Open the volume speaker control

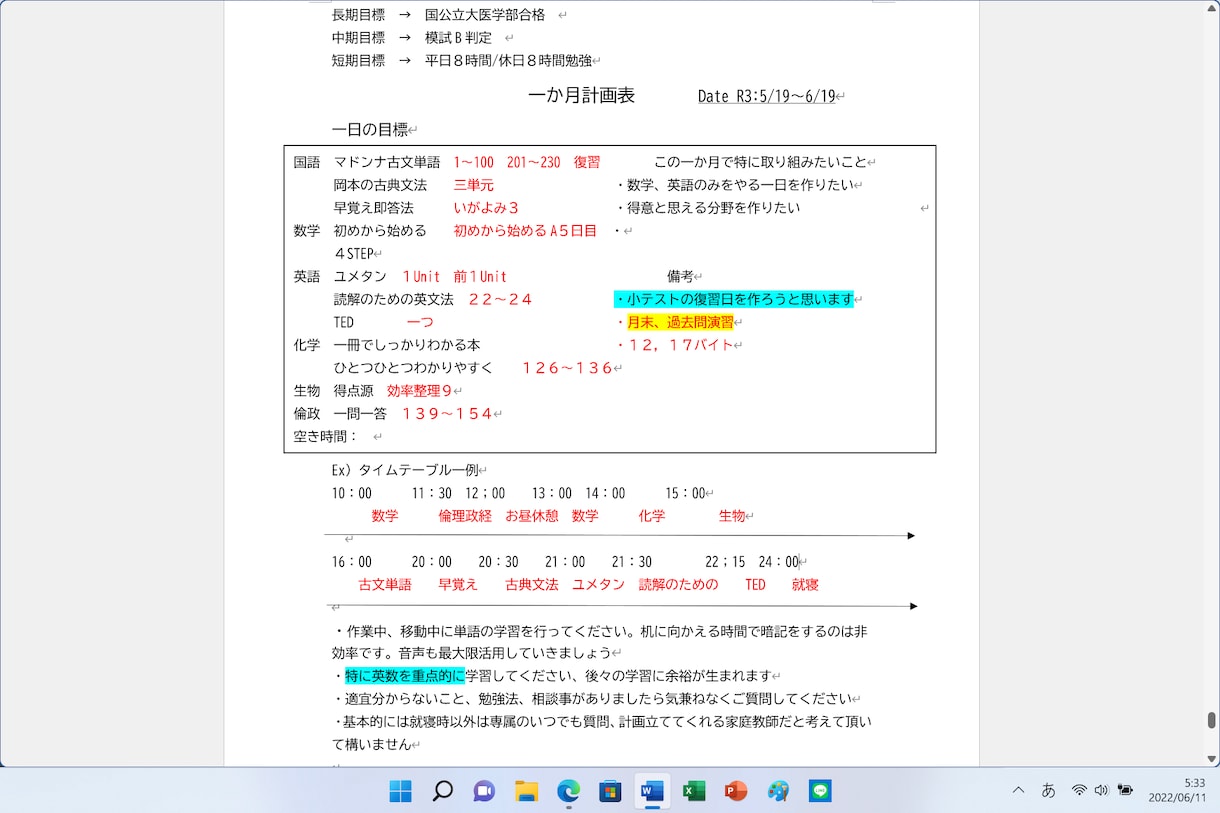[1101, 790]
